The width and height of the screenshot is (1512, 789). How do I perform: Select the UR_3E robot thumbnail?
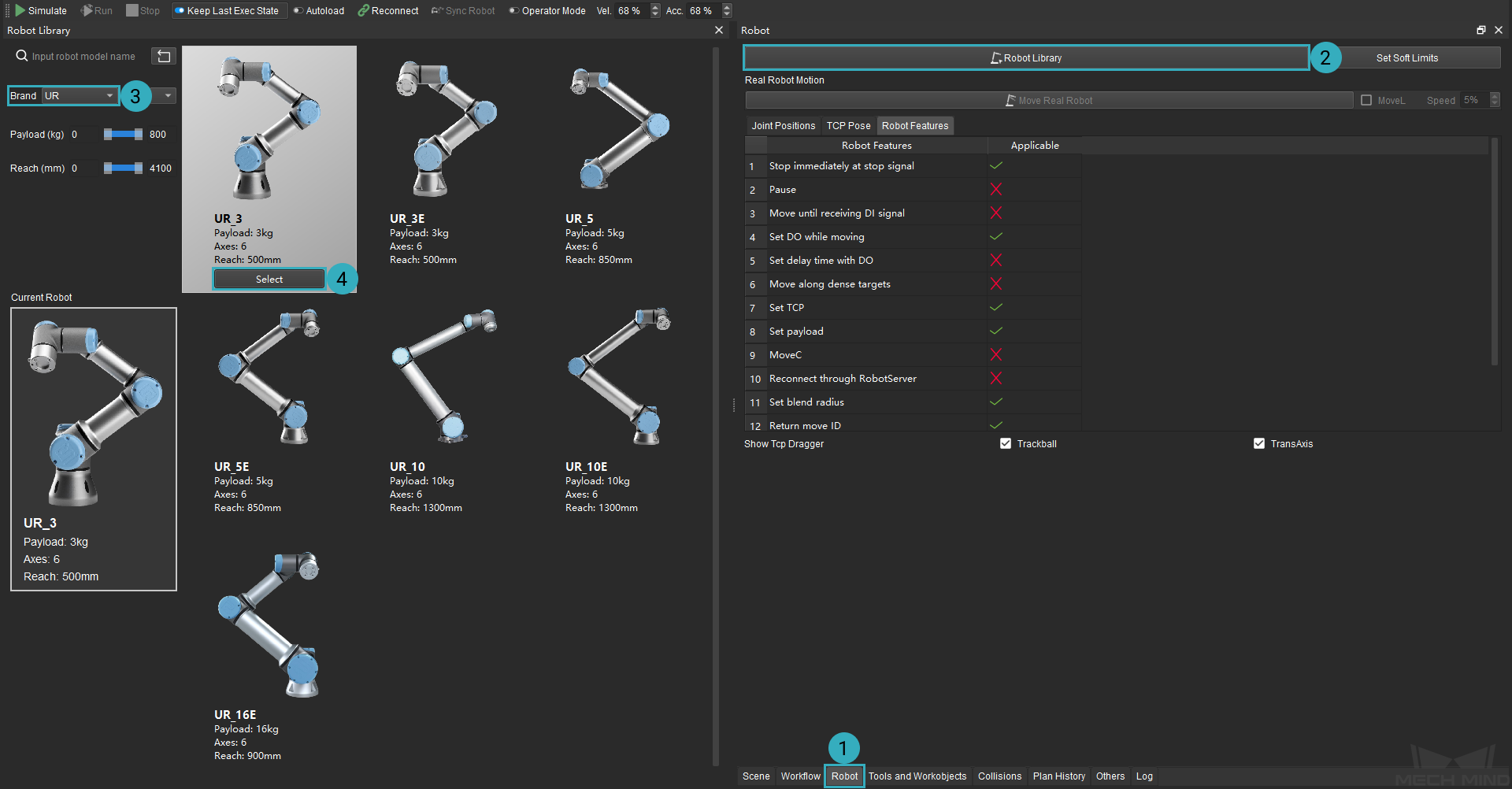tap(446, 128)
